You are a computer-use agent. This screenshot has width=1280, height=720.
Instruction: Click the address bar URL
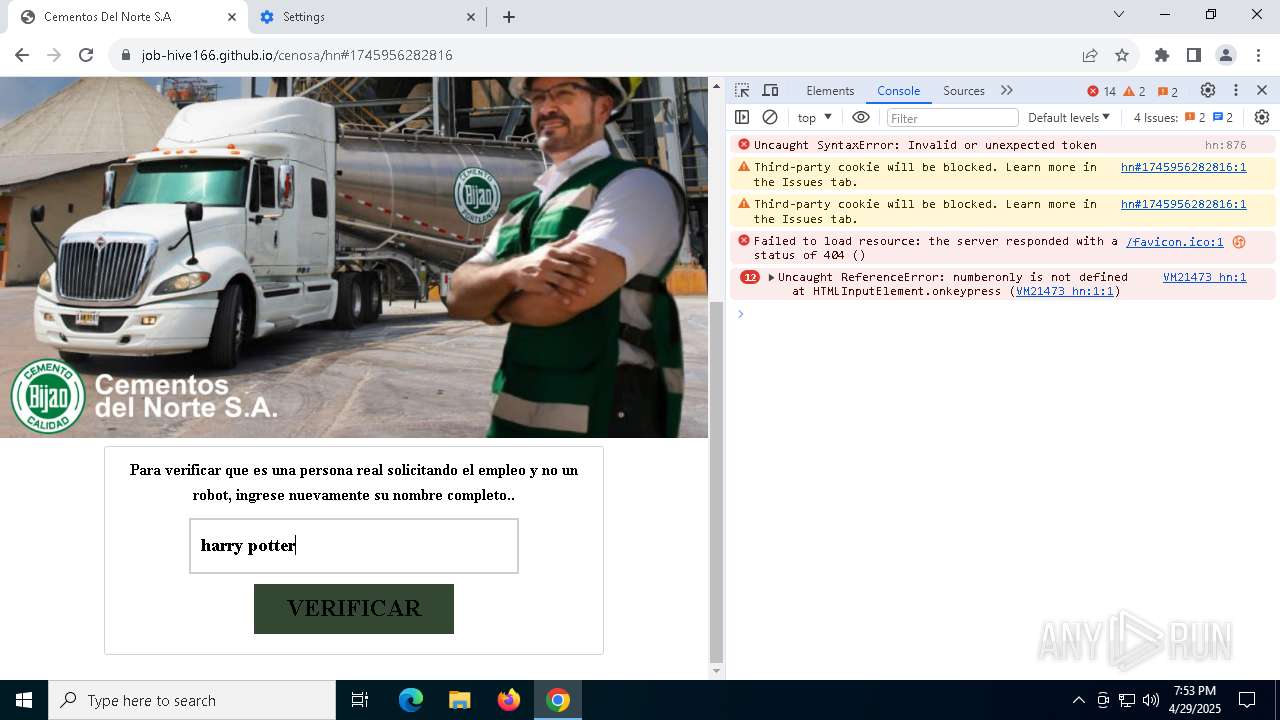pos(297,55)
